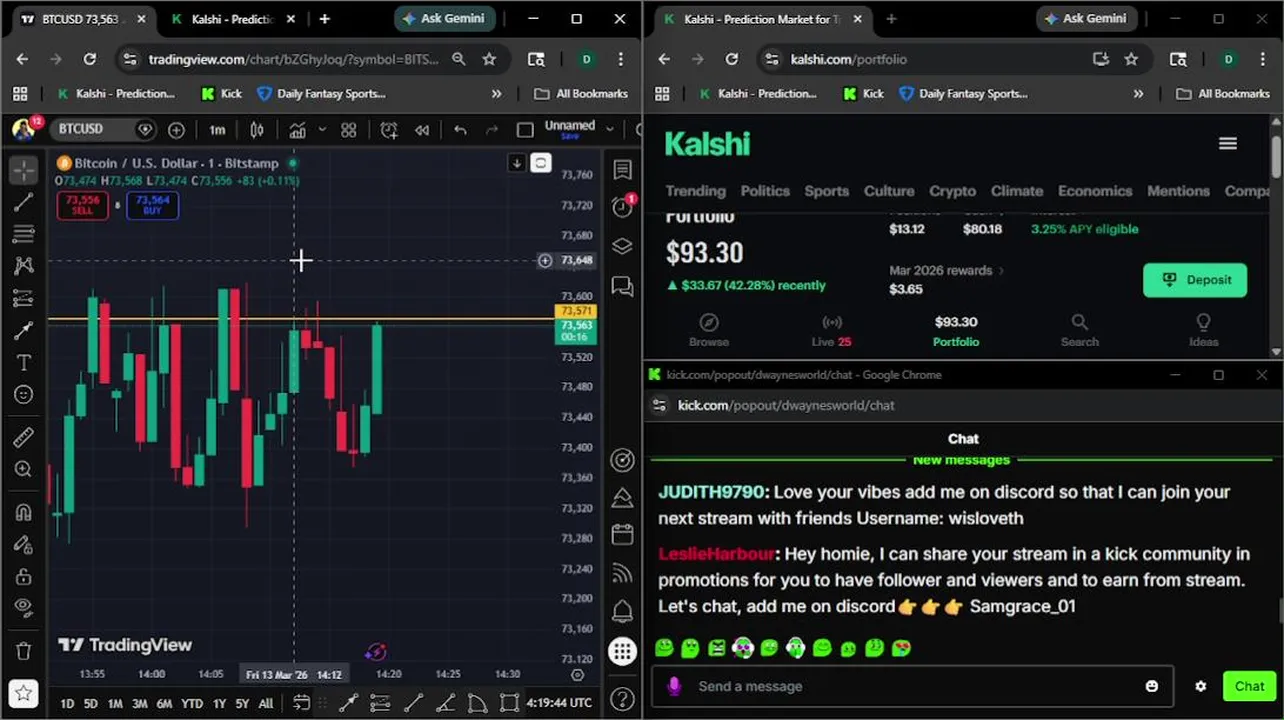Start bar replay with rewind icon
1284x720 pixels.
[x=422, y=130]
